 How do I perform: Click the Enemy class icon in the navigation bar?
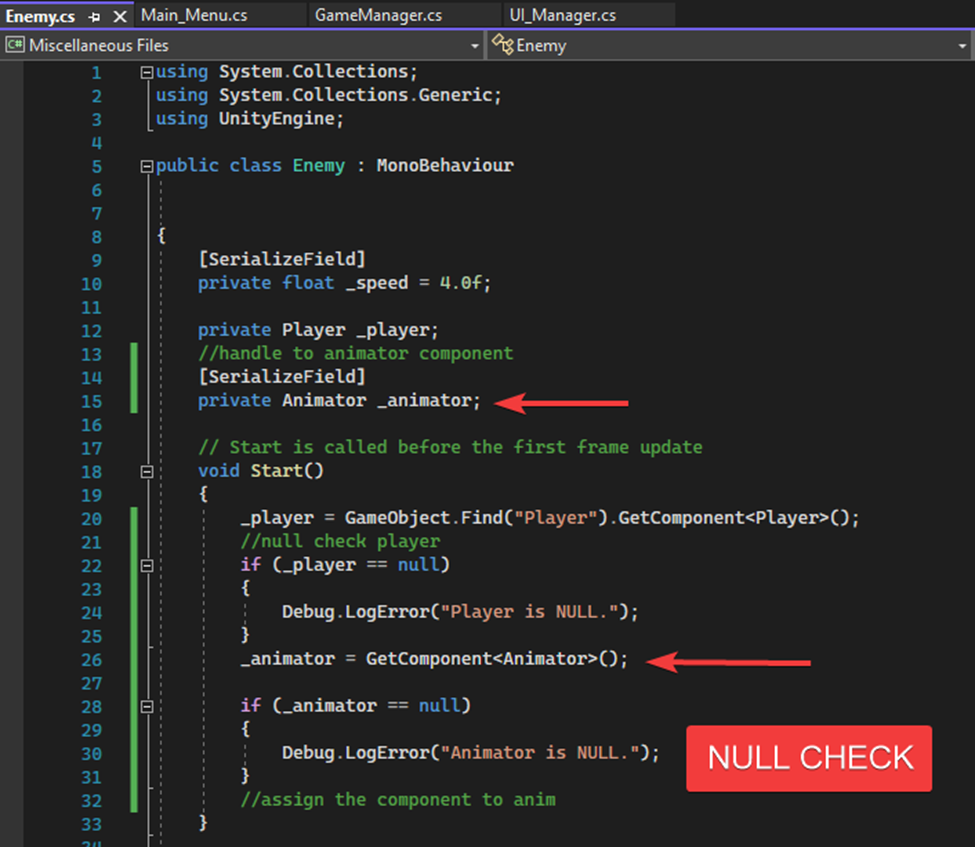click(x=501, y=45)
